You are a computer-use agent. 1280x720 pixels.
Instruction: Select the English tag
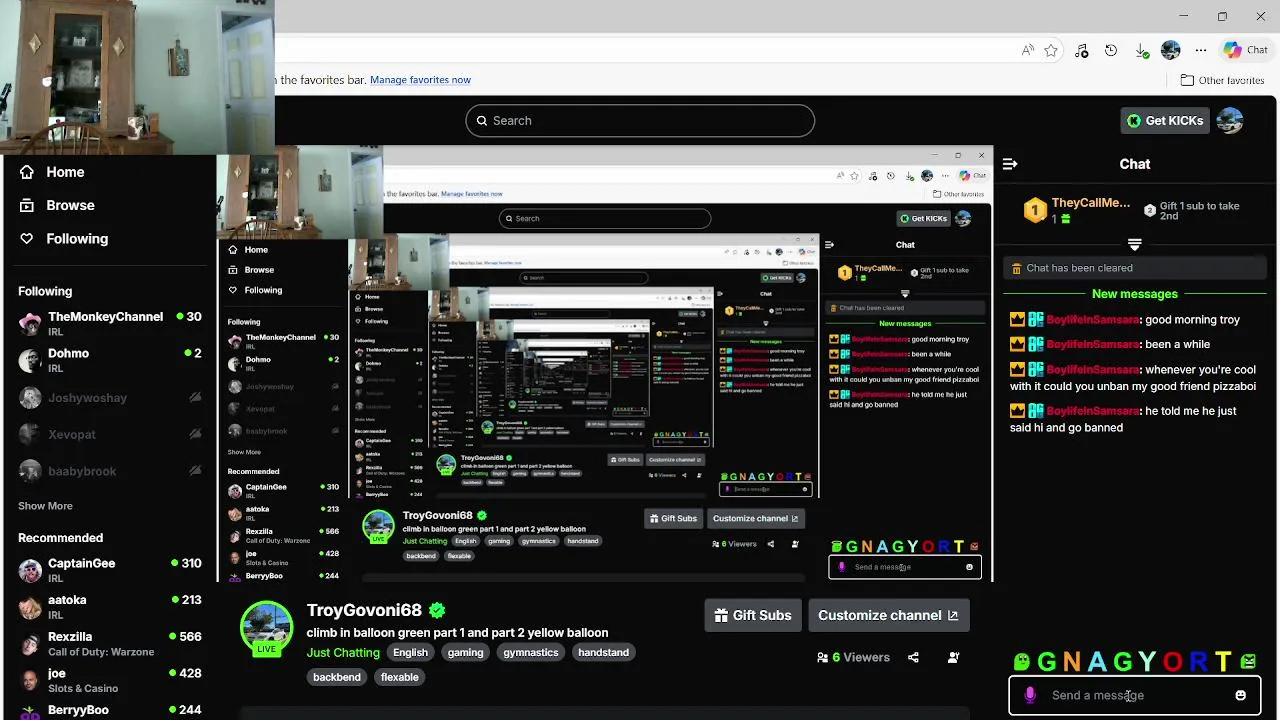[x=410, y=652]
